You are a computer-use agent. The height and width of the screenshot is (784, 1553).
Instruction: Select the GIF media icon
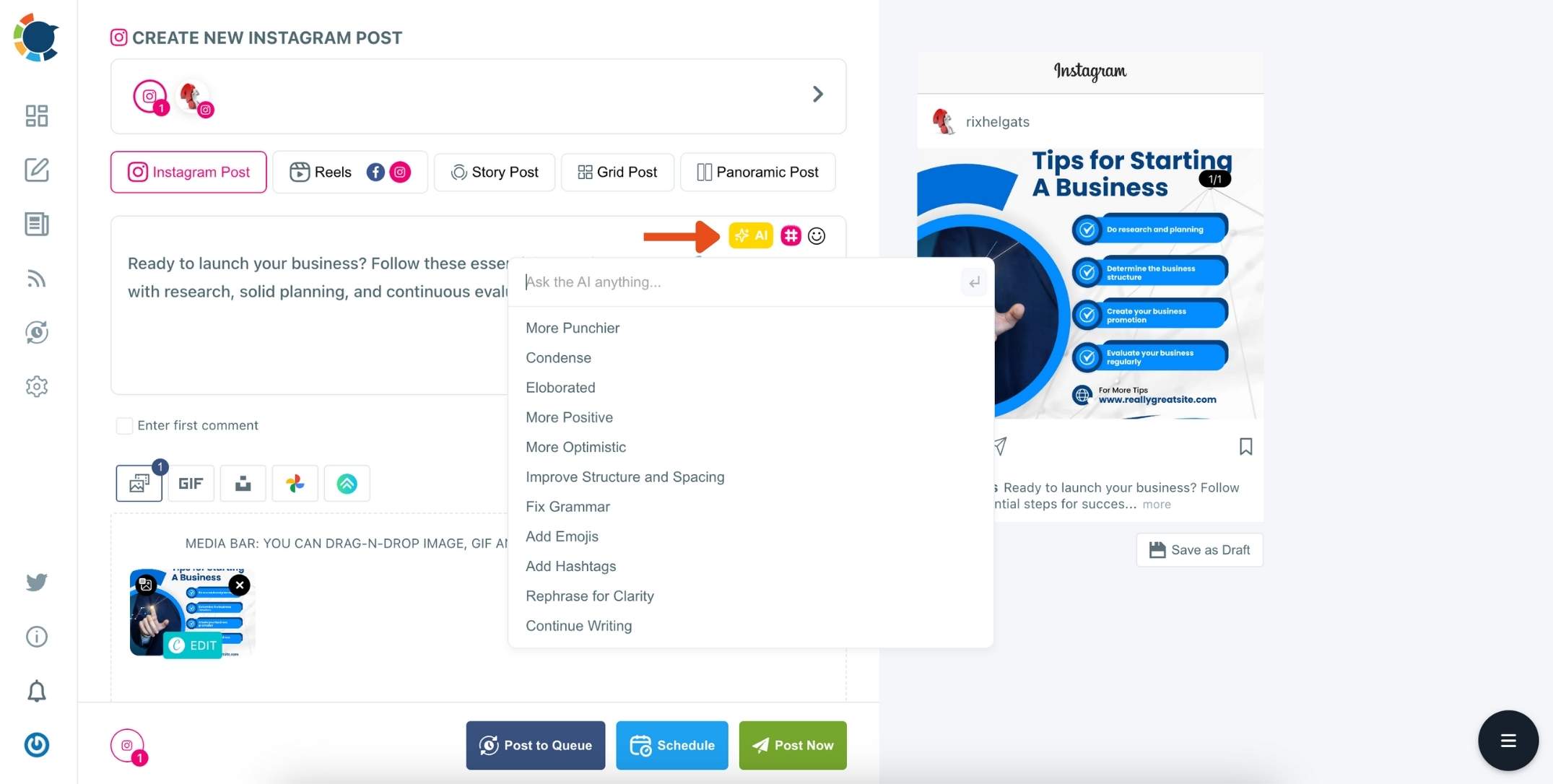[x=190, y=483]
